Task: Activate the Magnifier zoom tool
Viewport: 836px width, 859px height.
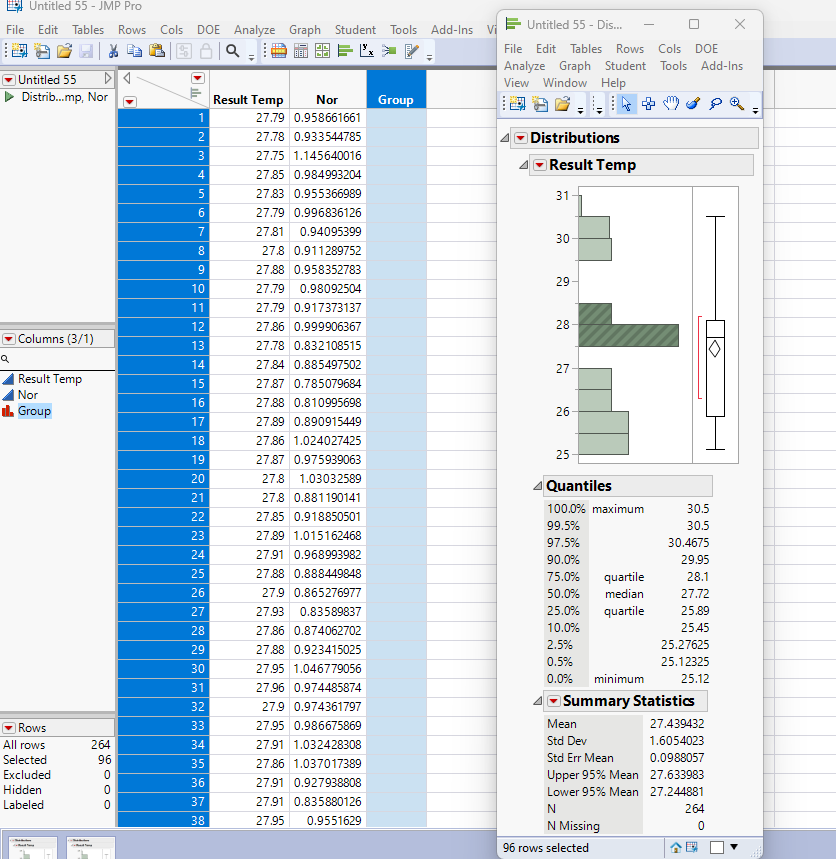Action: pos(737,104)
